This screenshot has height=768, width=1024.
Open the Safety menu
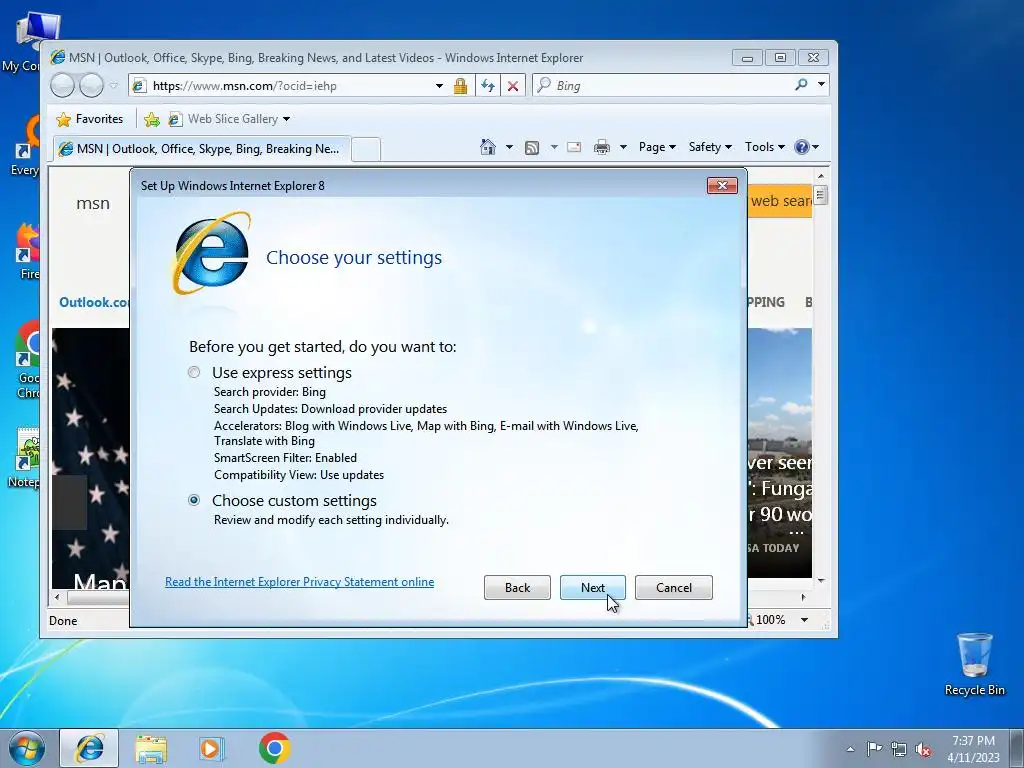click(x=711, y=147)
